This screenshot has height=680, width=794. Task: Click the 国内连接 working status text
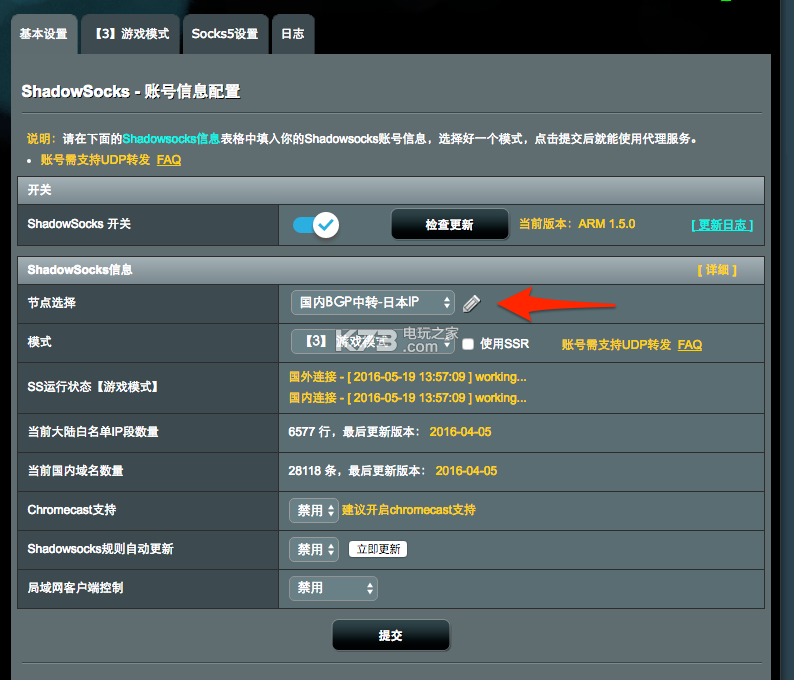coord(408,398)
